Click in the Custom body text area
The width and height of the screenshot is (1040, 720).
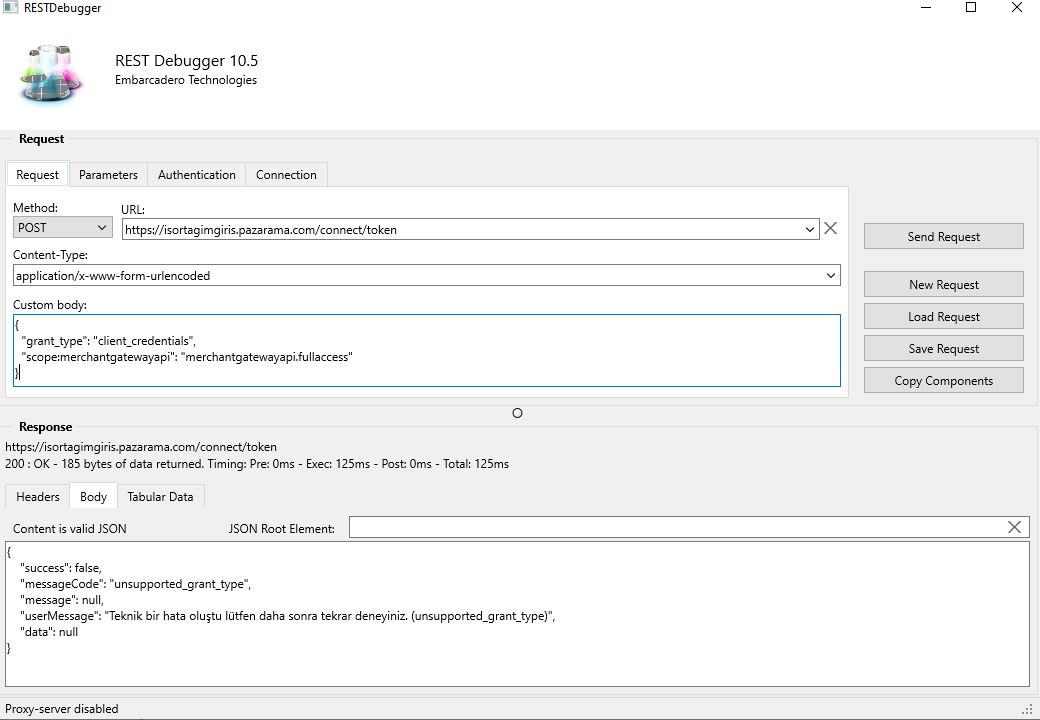point(426,350)
